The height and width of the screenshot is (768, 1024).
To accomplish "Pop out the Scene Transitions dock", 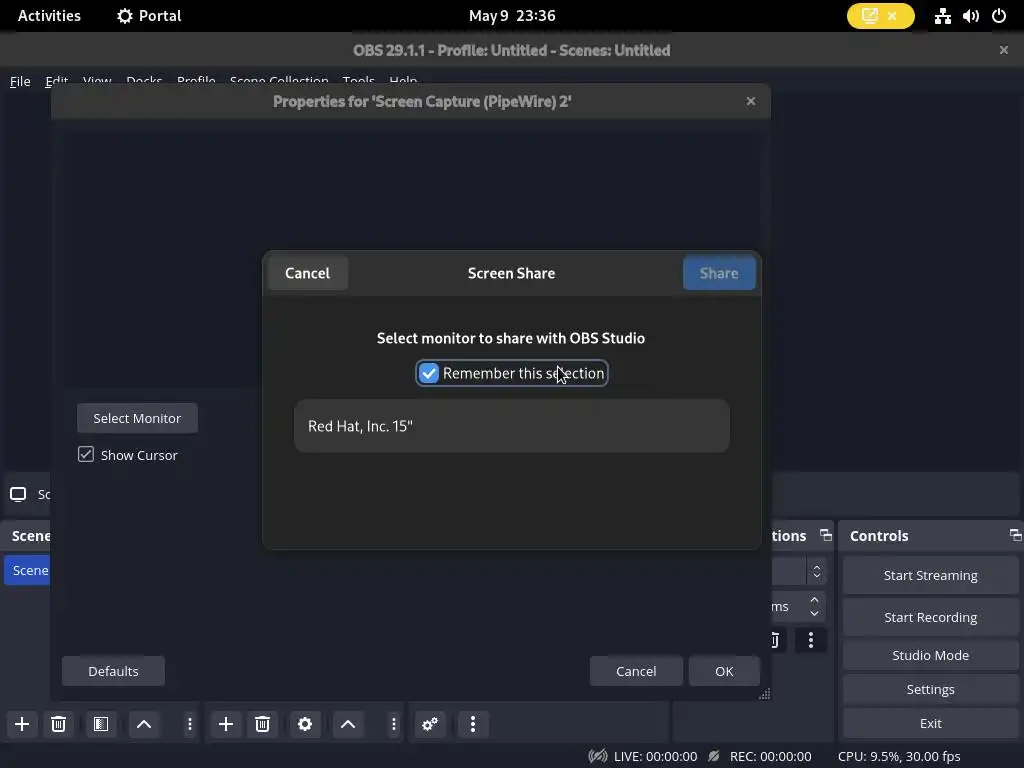I will click(x=826, y=535).
